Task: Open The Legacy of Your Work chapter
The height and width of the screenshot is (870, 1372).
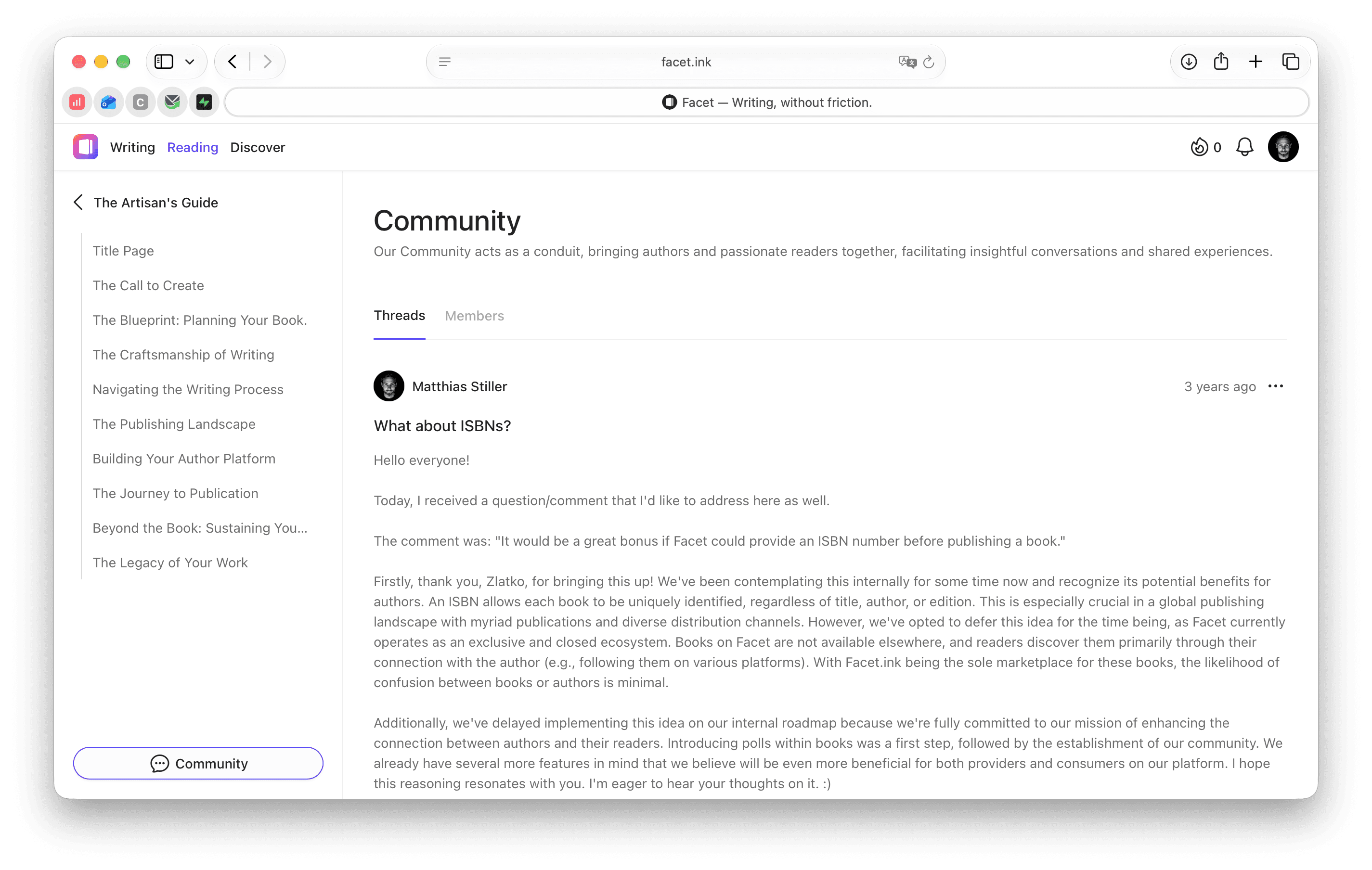Action: (x=170, y=563)
